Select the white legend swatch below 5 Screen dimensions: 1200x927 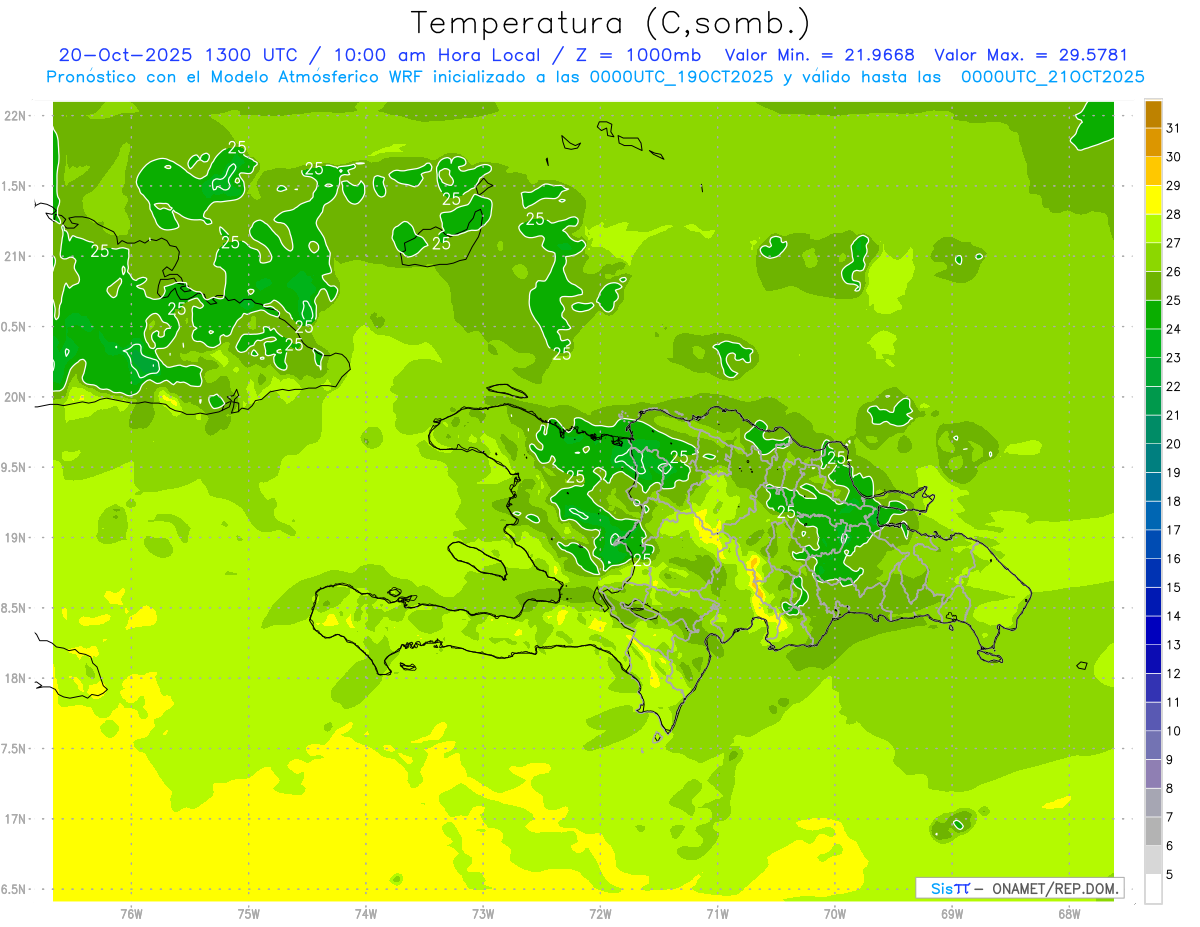click(1153, 889)
